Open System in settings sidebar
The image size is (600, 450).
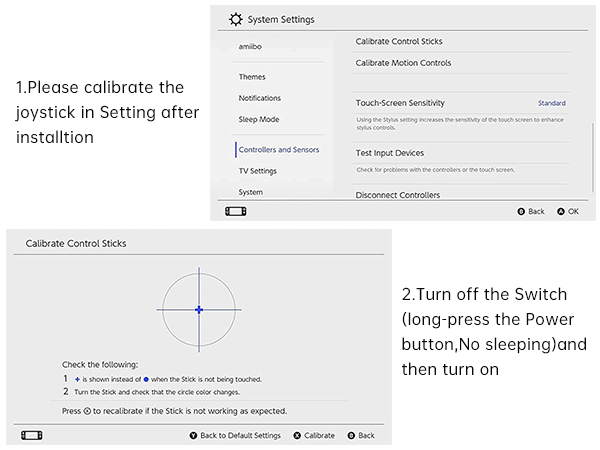(251, 192)
